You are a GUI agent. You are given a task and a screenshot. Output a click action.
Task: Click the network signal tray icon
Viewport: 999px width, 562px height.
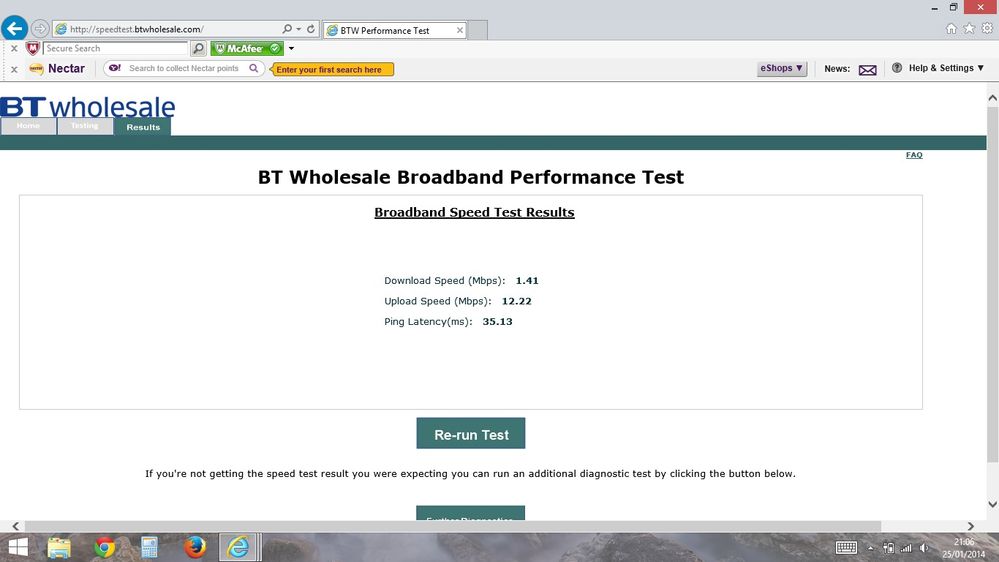[906, 548]
